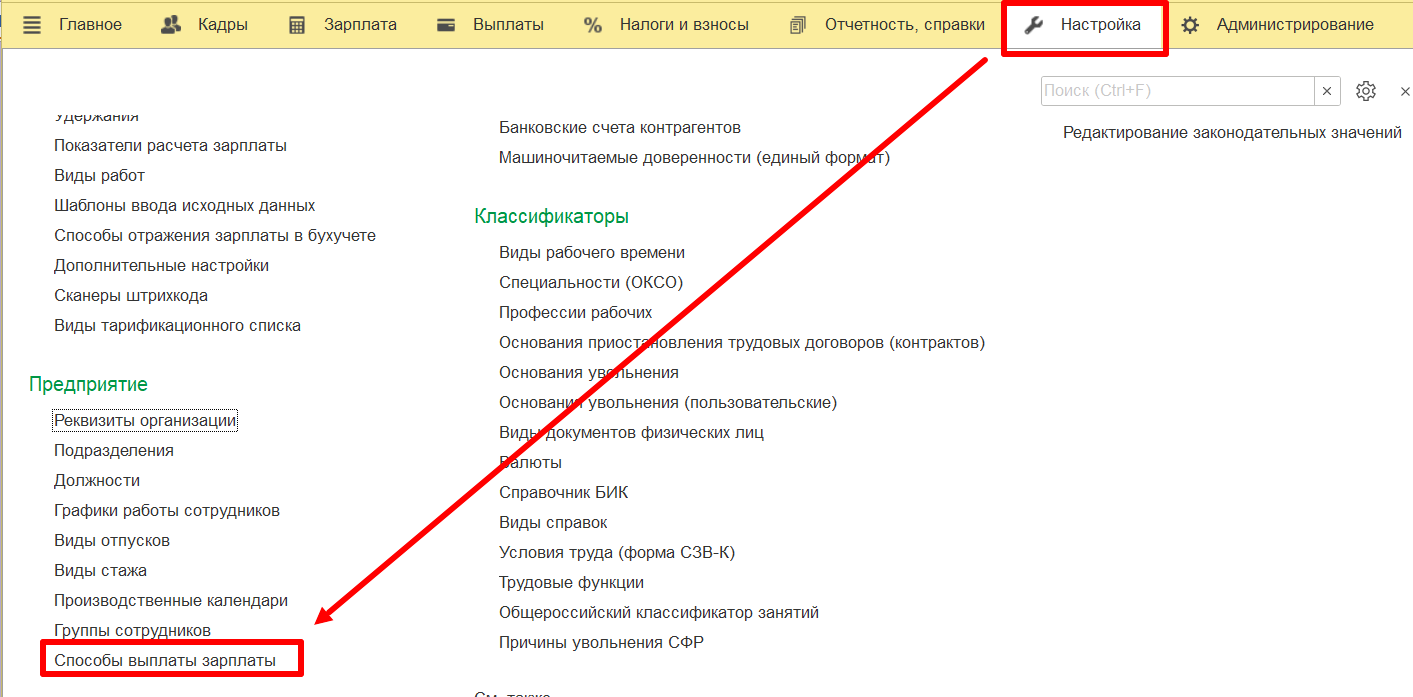The width and height of the screenshot is (1413, 697).
Task: Click the Администрирование gear icon
Action: click(x=1190, y=25)
